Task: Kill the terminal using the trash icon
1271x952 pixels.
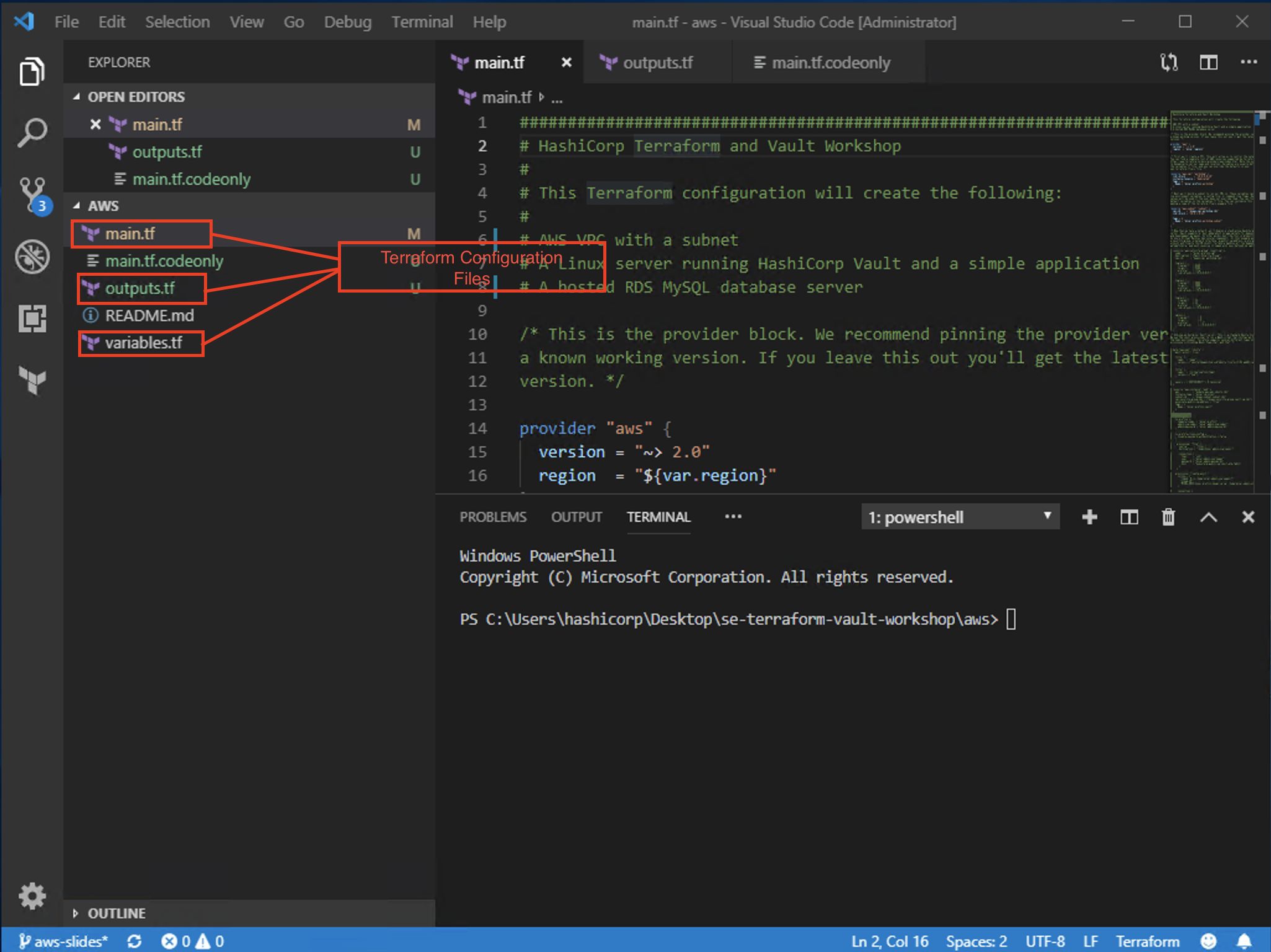Action: (x=1169, y=517)
